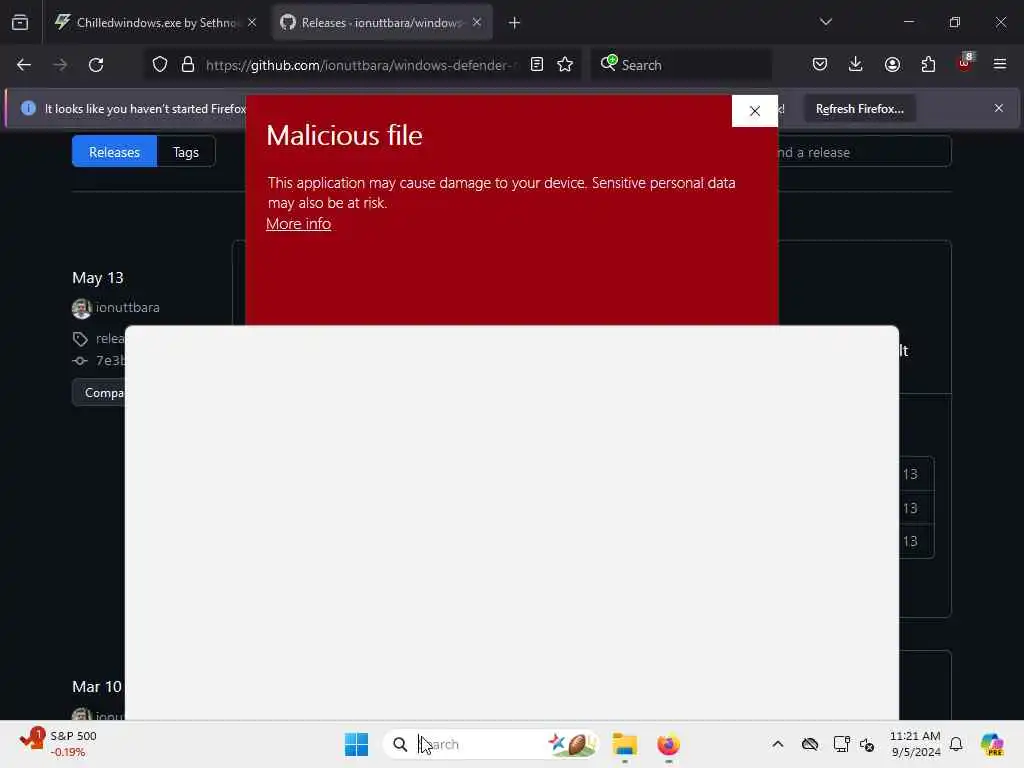The width and height of the screenshot is (1024, 768).
Task: Click ionuttbara avatar under May 13
Action: pyautogui.click(x=82, y=308)
